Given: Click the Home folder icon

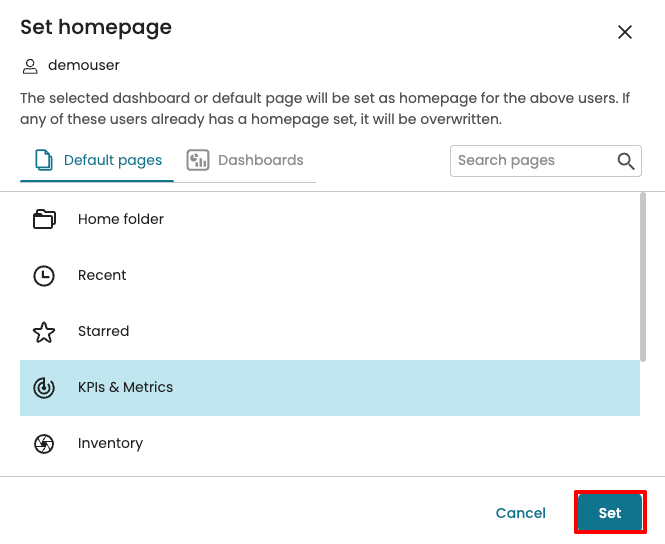Looking at the screenshot, I should pyautogui.click(x=44, y=219).
